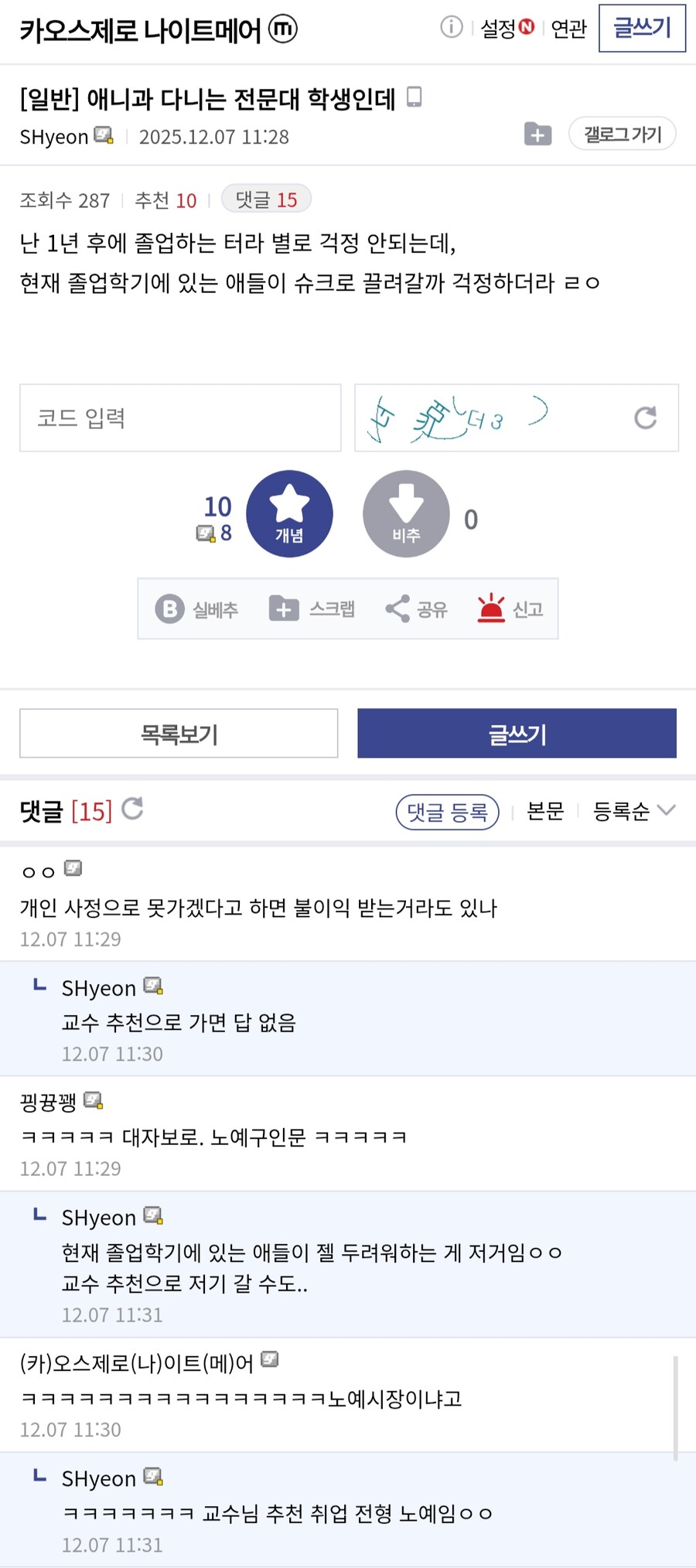Downvote the post with the 비추 arrow button

click(406, 513)
